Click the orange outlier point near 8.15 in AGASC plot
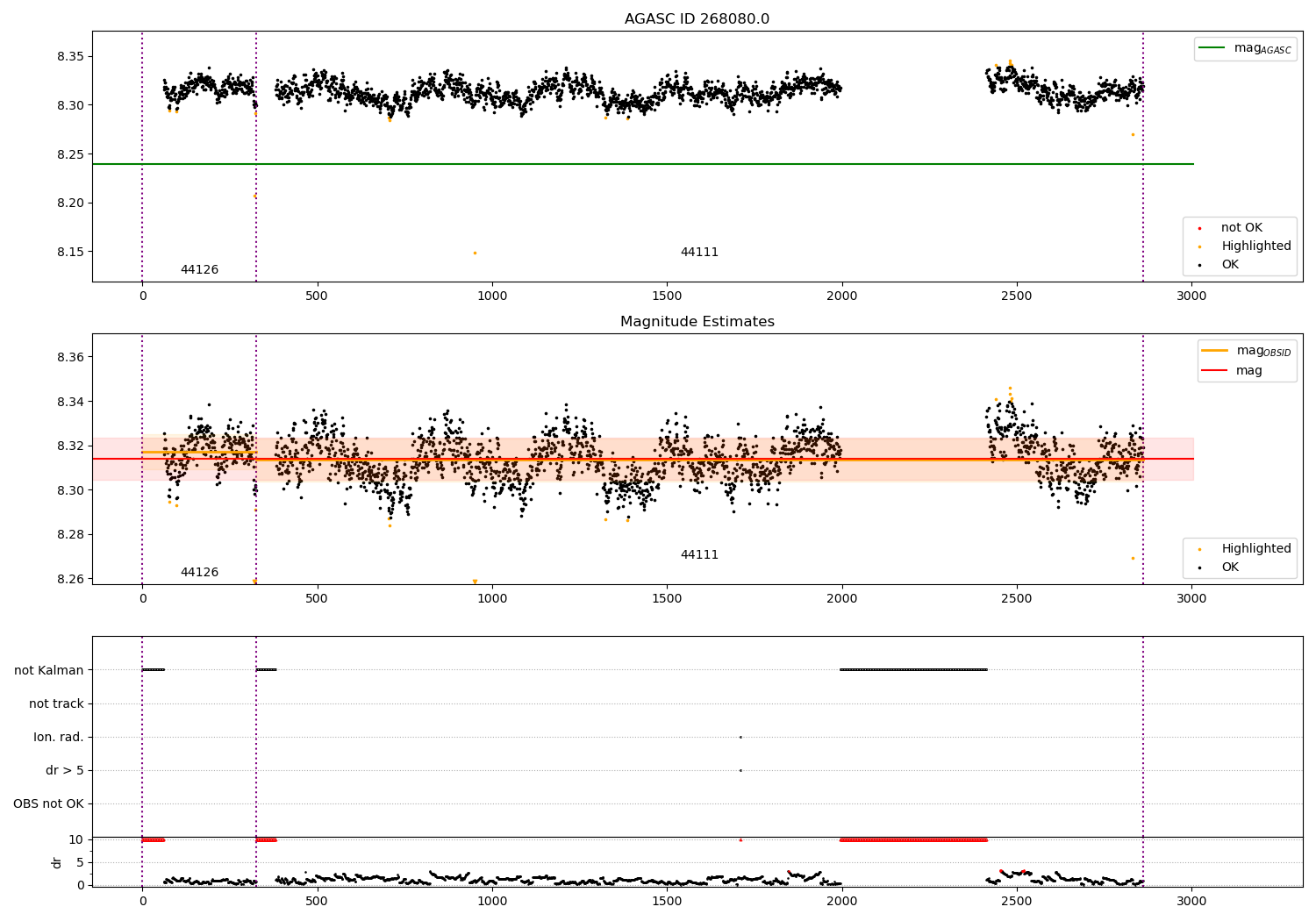This screenshot has width=1316, height=921. pos(475,253)
